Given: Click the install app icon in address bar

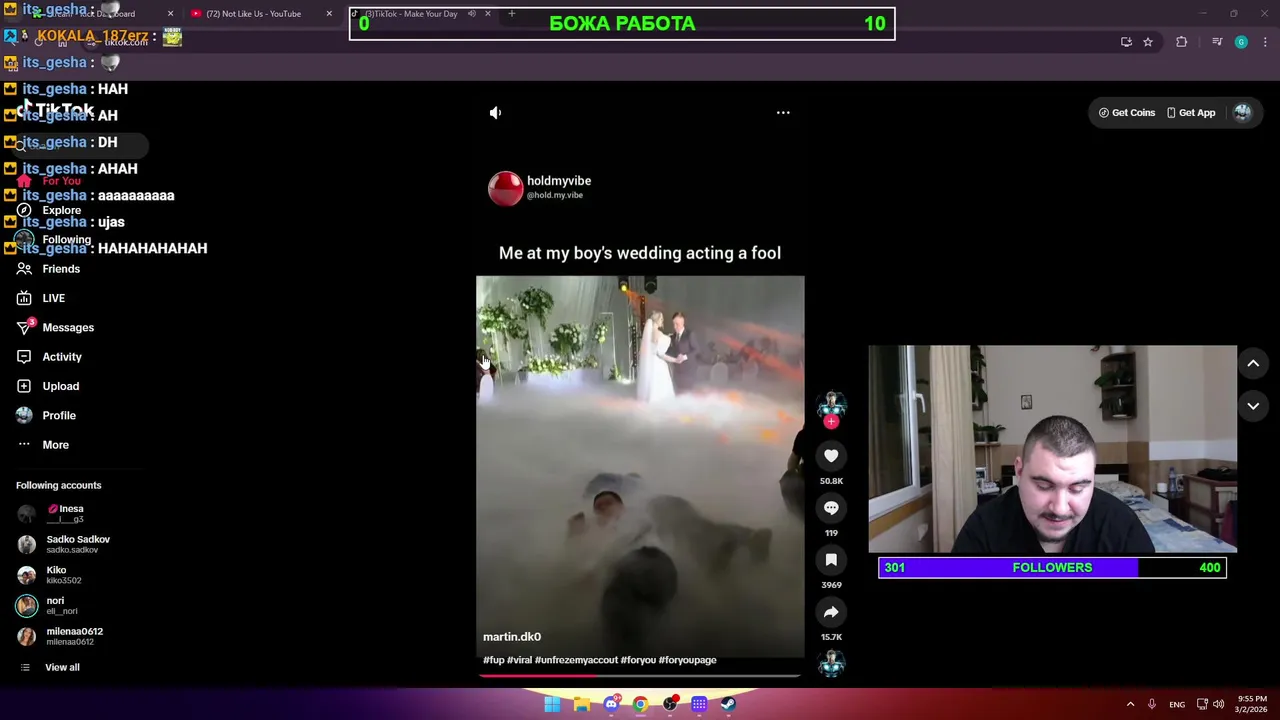Looking at the screenshot, I should click(x=1126, y=42).
